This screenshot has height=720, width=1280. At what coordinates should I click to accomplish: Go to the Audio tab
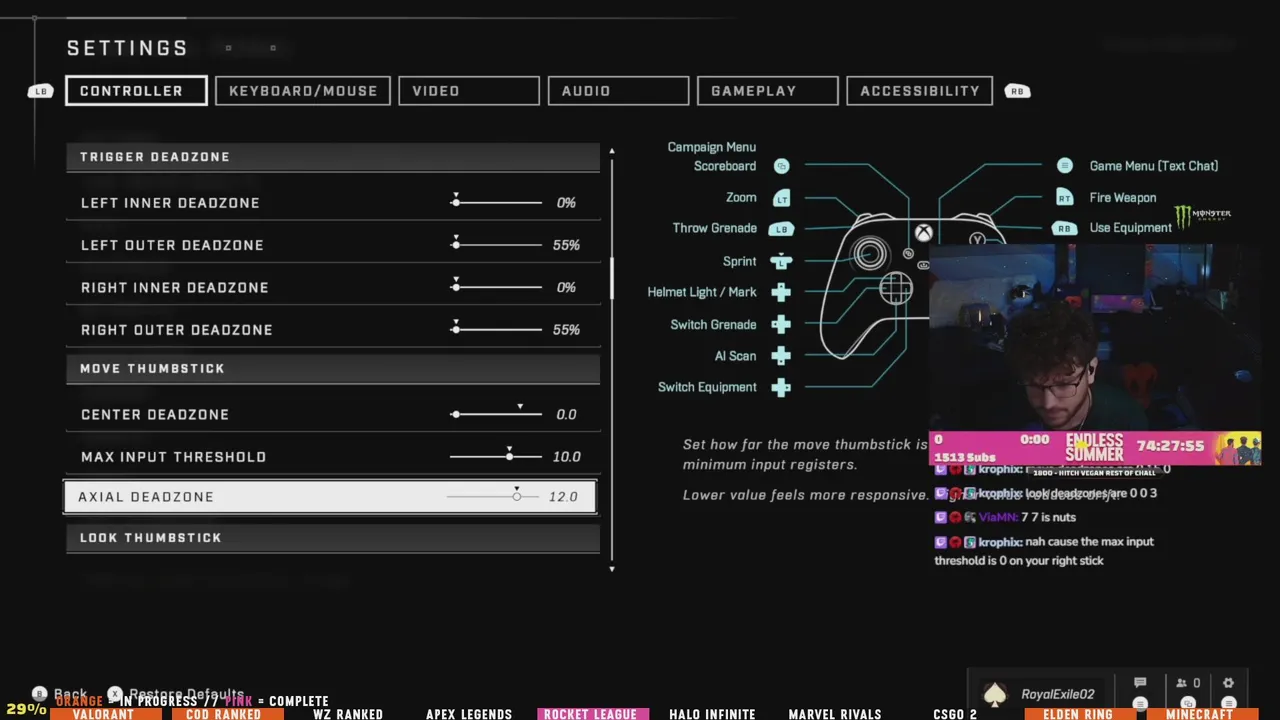click(618, 91)
